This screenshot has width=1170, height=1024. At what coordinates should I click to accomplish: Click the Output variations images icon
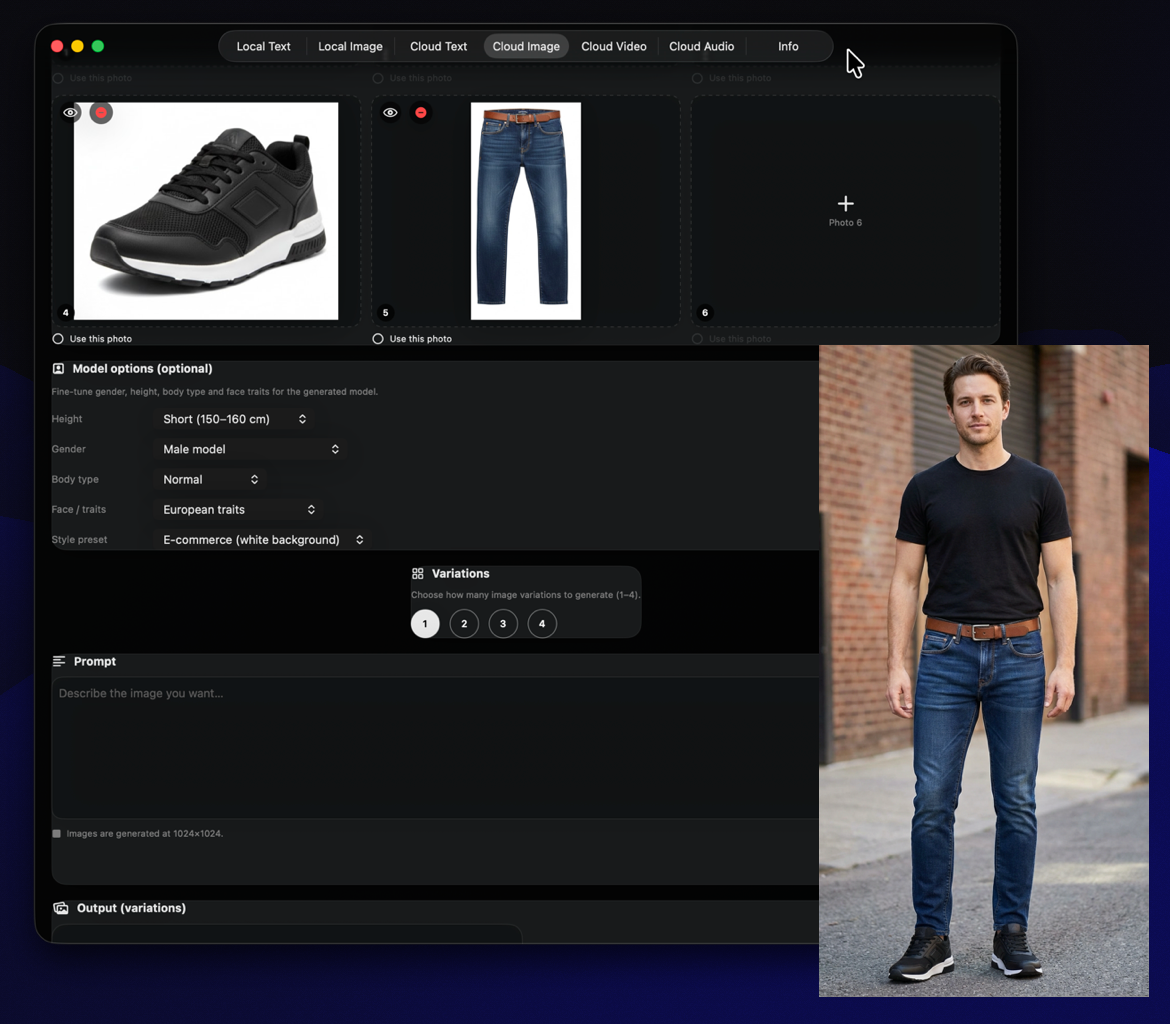click(x=61, y=908)
